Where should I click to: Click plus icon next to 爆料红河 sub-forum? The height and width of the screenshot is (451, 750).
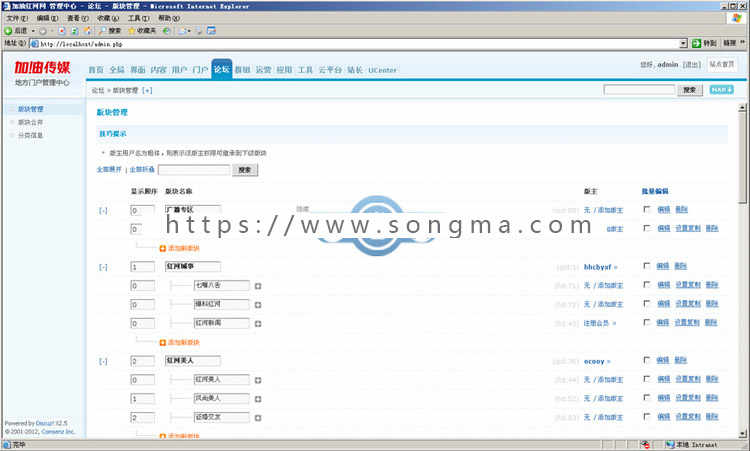click(x=258, y=305)
